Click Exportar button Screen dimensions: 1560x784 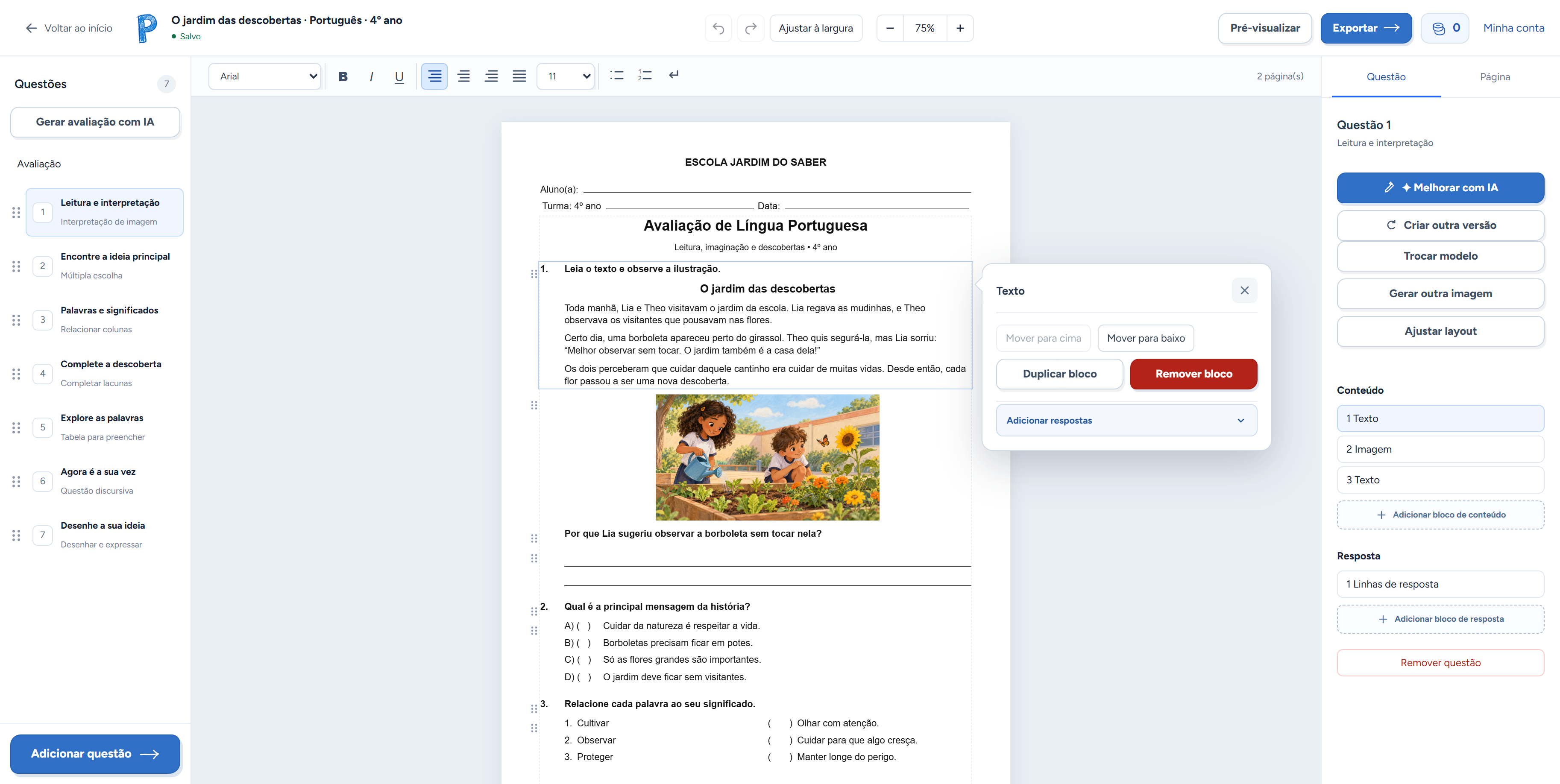1366,28
